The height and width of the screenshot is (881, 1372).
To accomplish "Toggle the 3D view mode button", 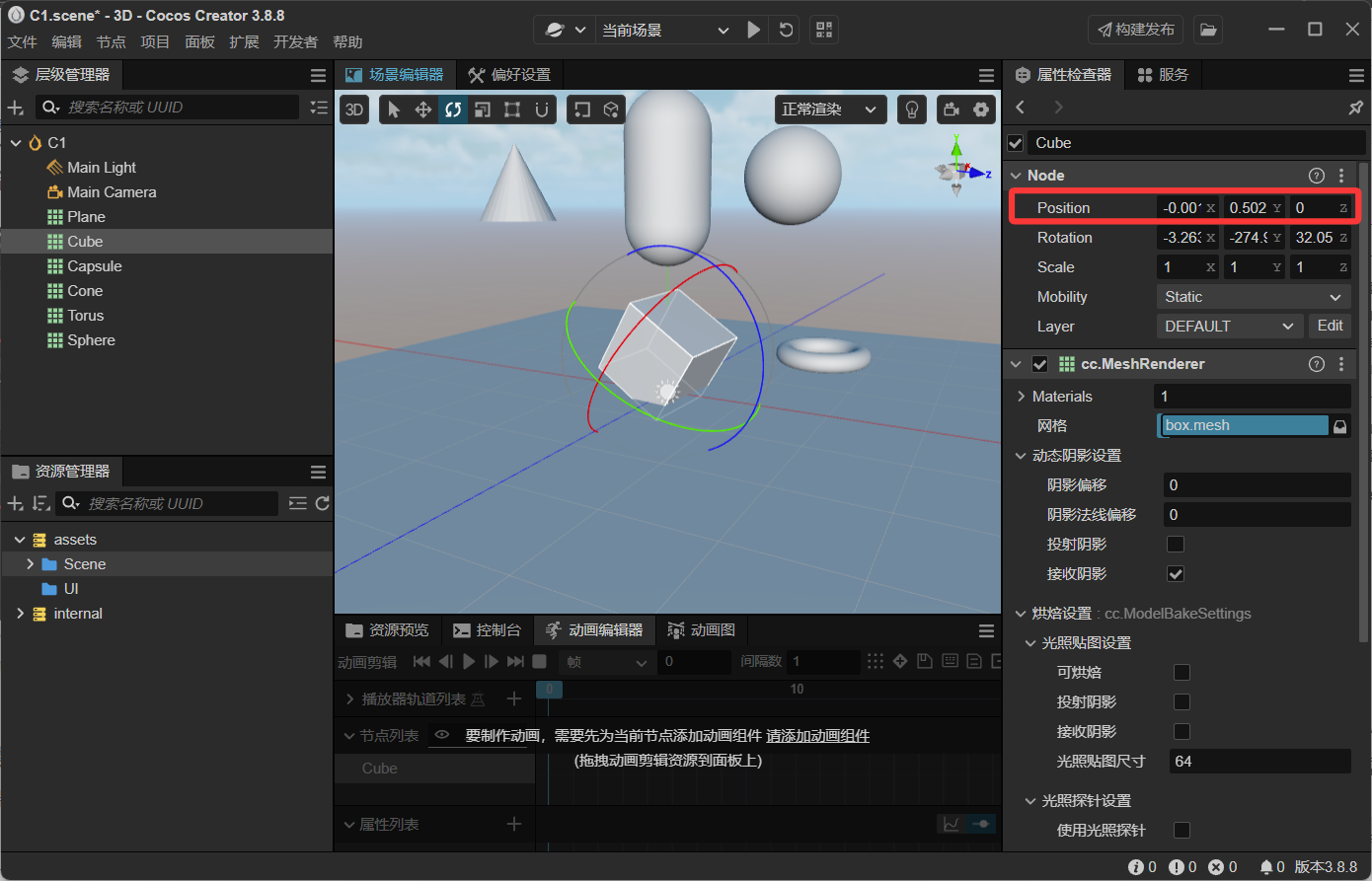I will coord(354,110).
